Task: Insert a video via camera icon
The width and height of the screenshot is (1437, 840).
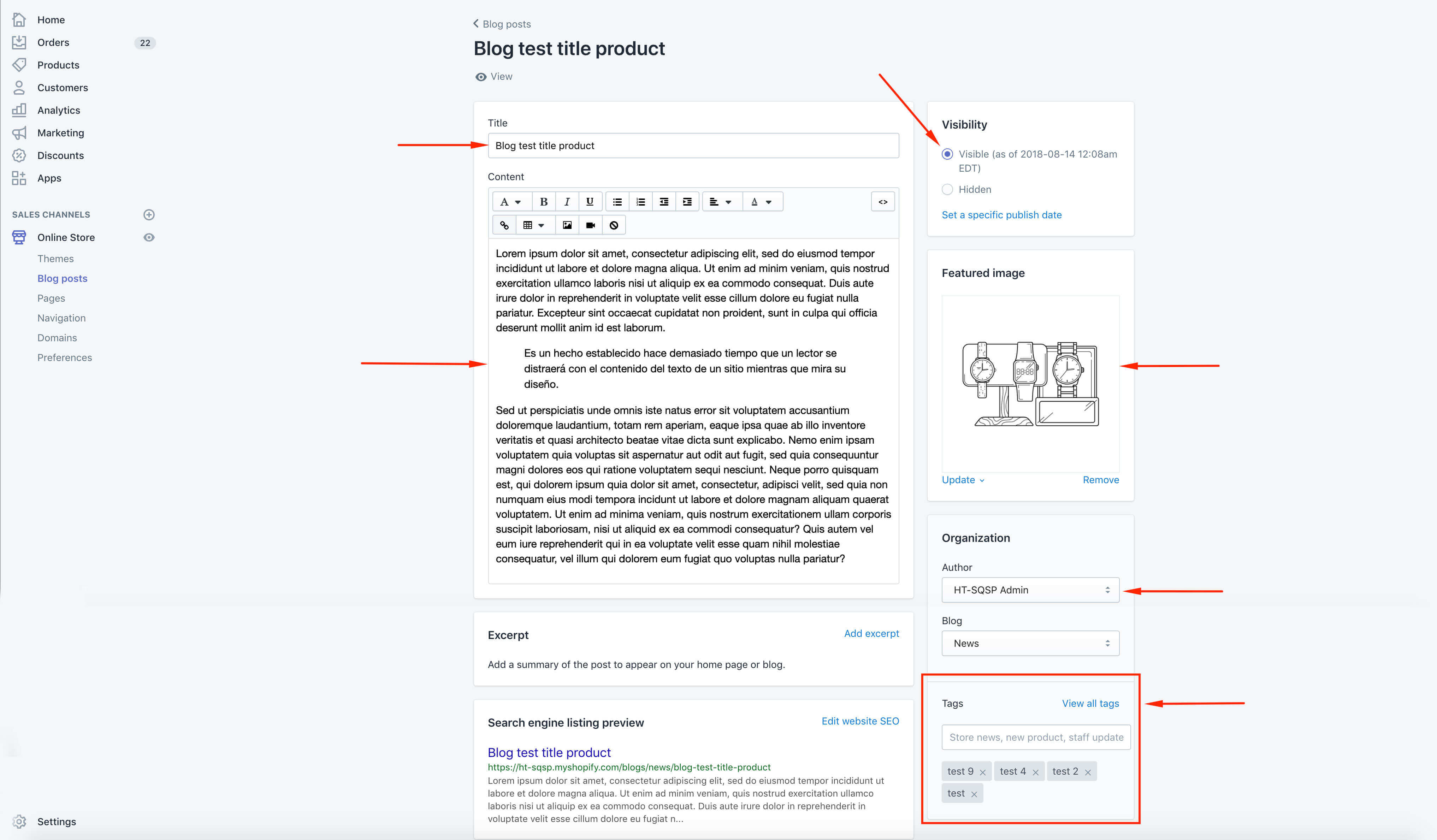Action: tap(590, 225)
